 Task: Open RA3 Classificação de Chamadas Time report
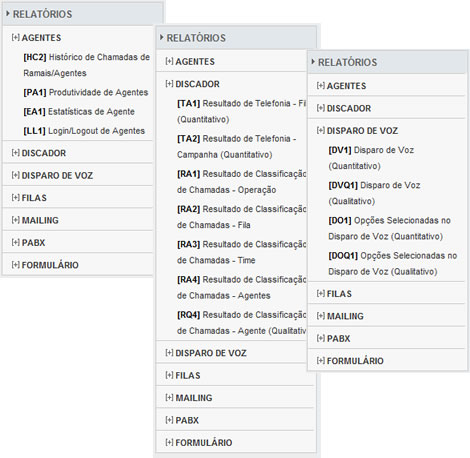pyautogui.click(x=242, y=252)
